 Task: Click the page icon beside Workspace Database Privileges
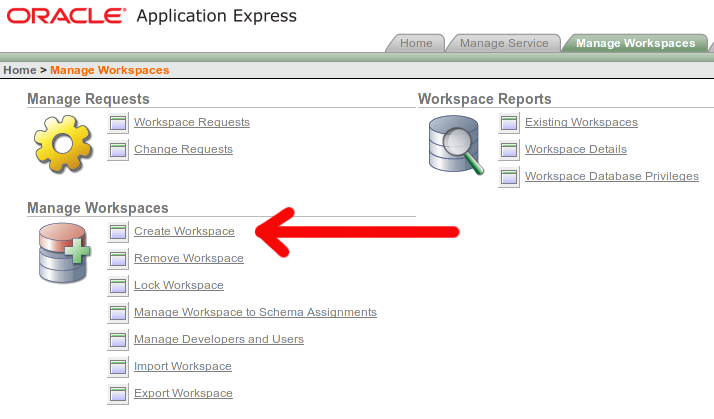point(509,177)
